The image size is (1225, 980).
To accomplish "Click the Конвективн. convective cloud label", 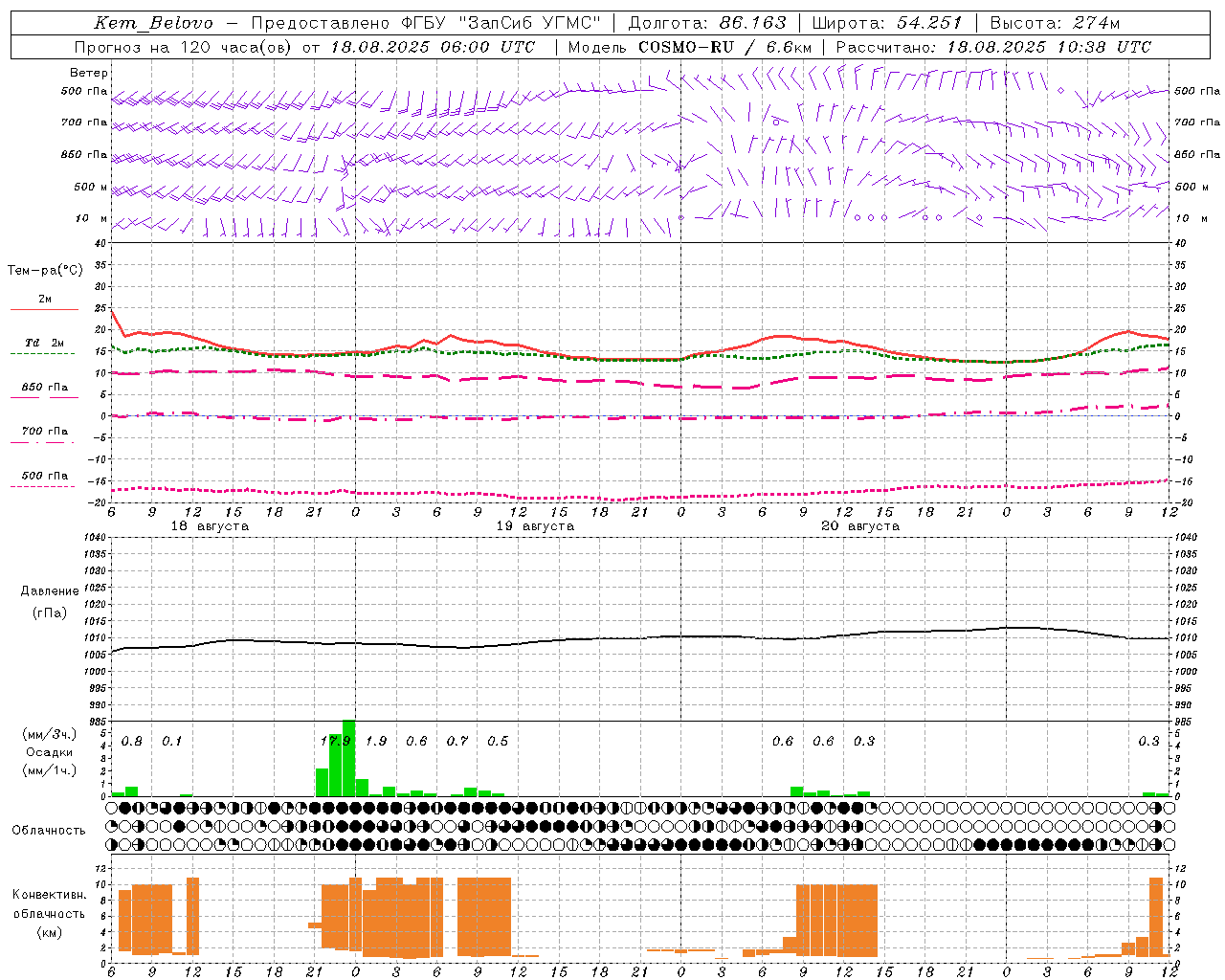I will tap(49, 895).
